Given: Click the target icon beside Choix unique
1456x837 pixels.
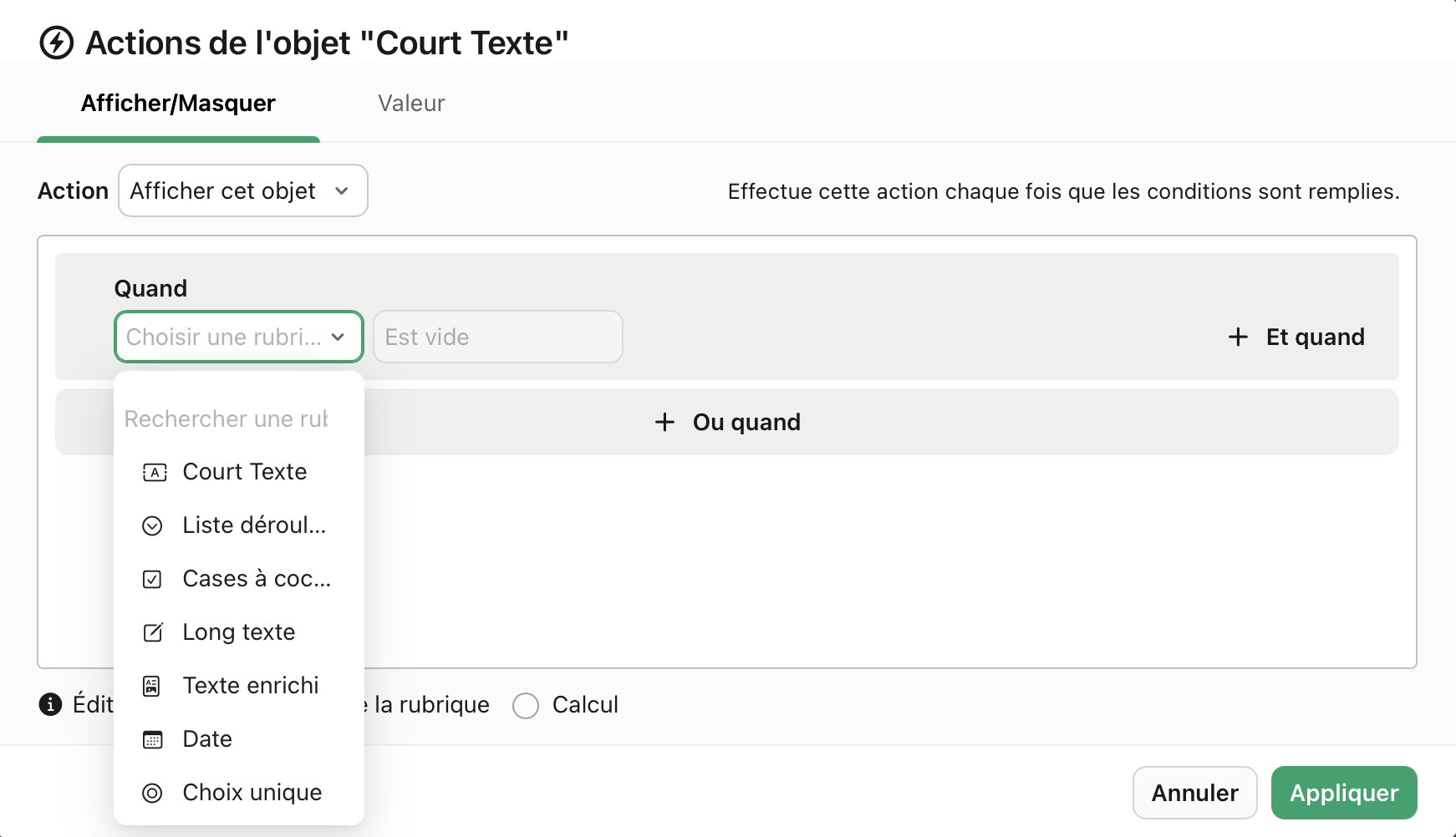Looking at the screenshot, I should tap(153, 793).
